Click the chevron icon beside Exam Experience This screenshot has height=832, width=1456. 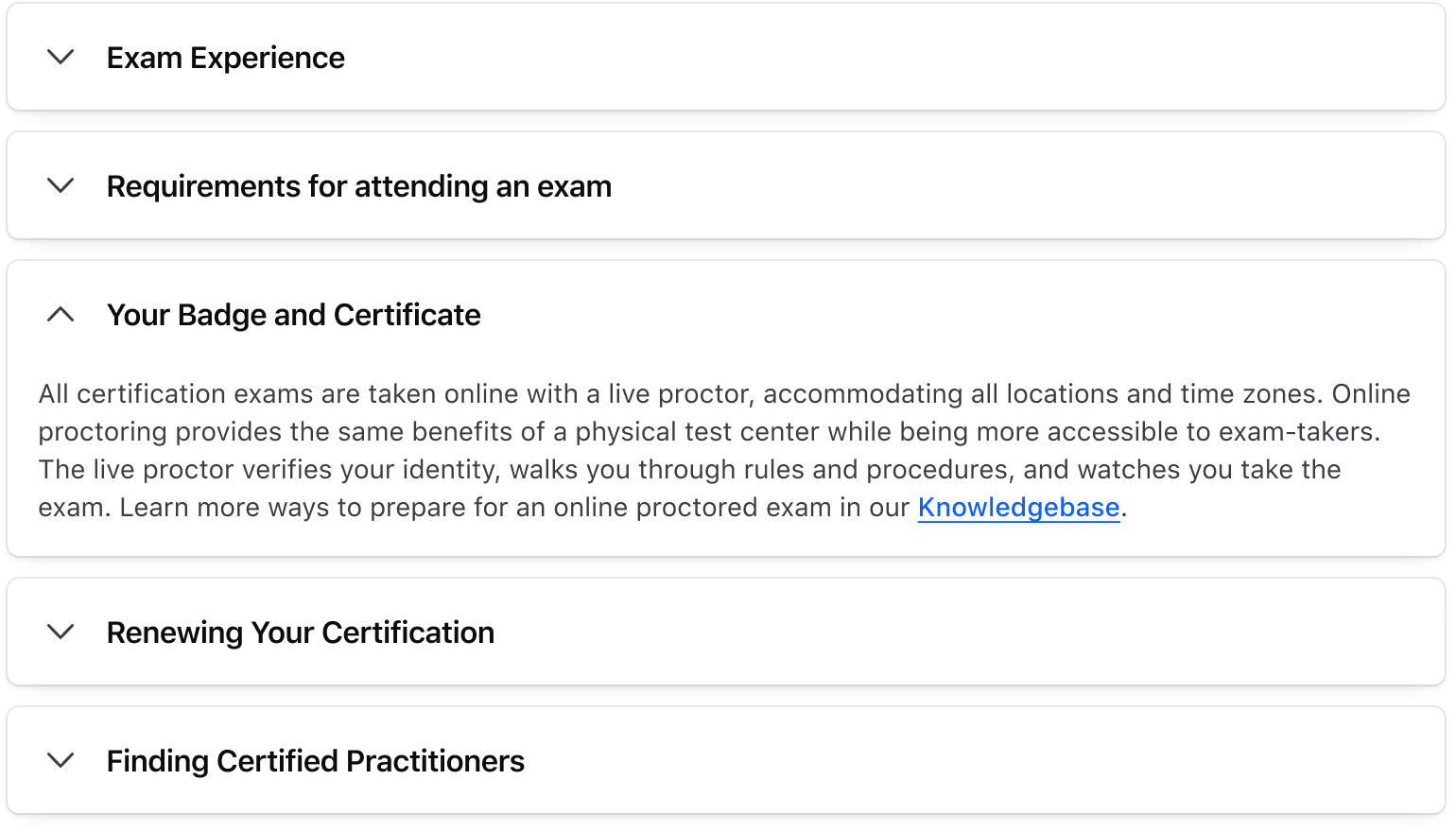61,58
